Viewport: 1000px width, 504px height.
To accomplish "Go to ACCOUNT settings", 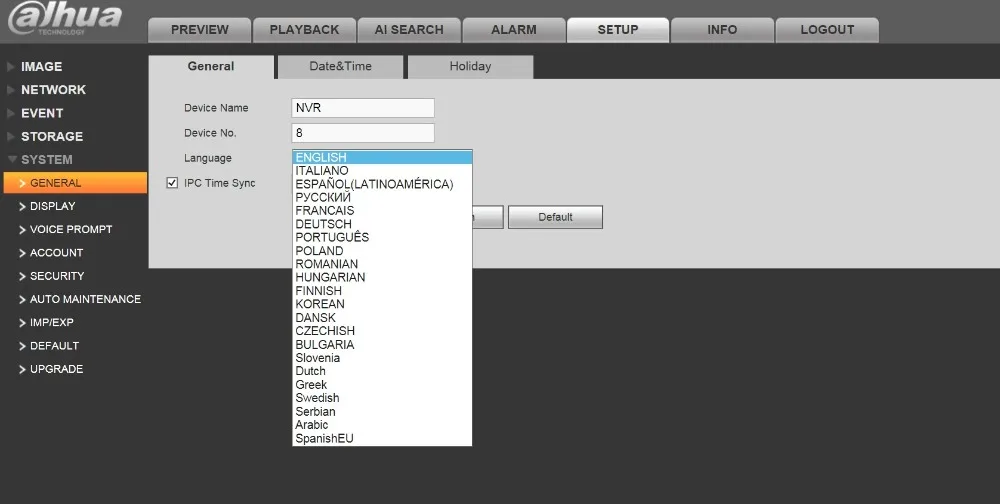I will [x=56, y=253].
